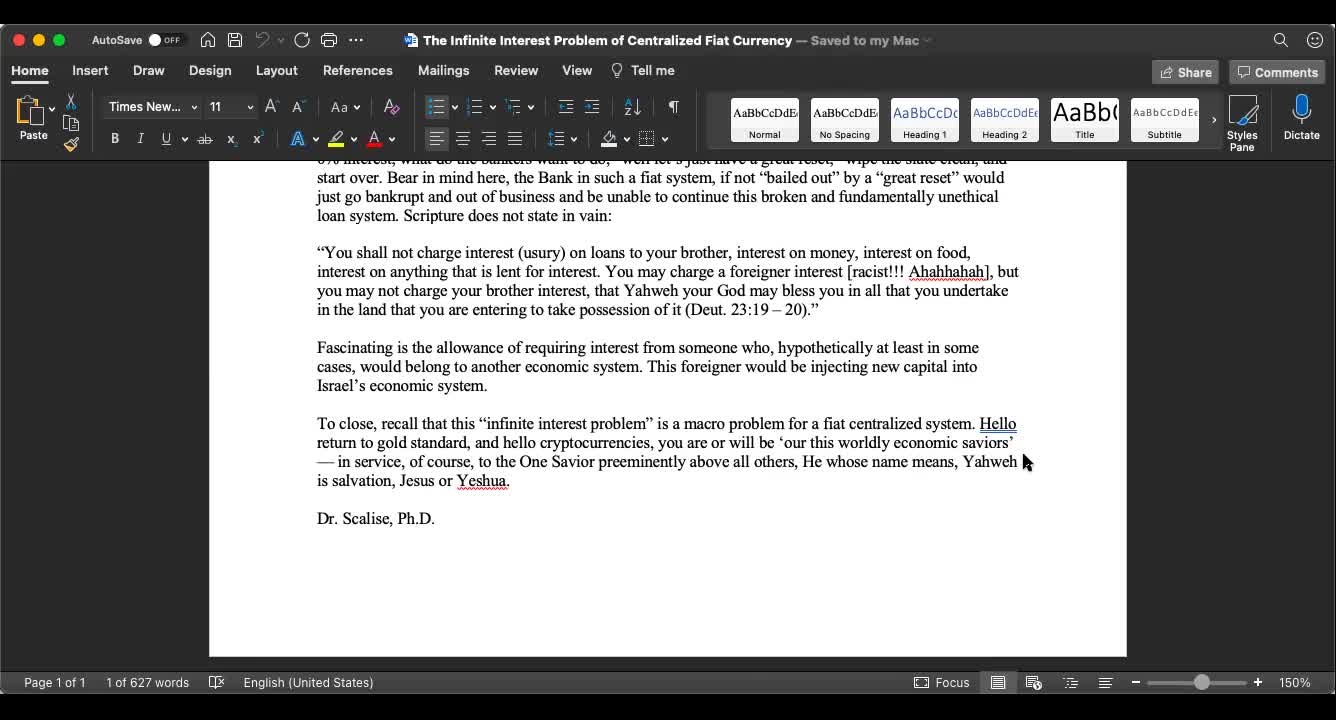
Task: Apply the Title style
Action: [x=1085, y=120]
